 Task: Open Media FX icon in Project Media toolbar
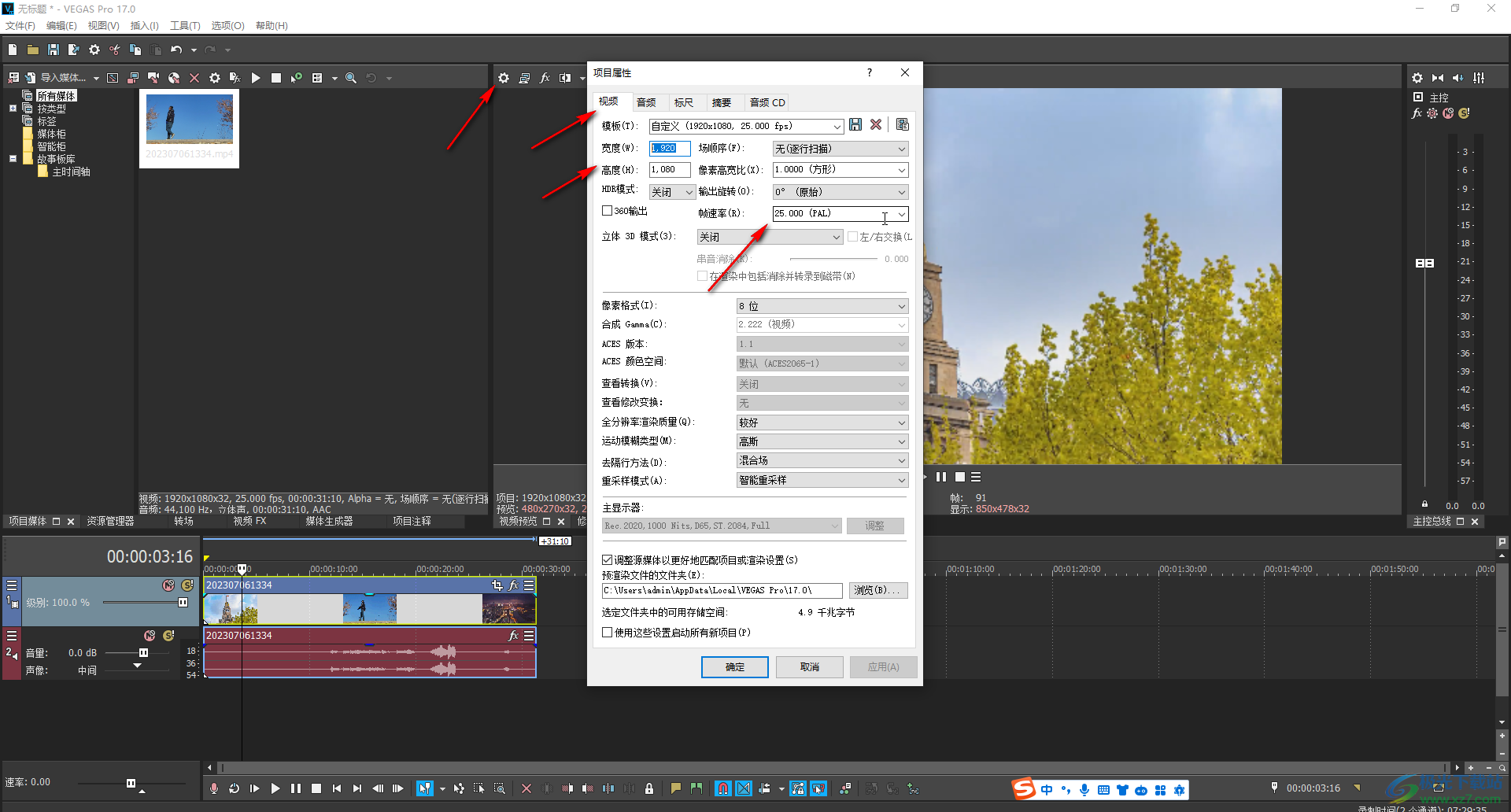(235, 78)
